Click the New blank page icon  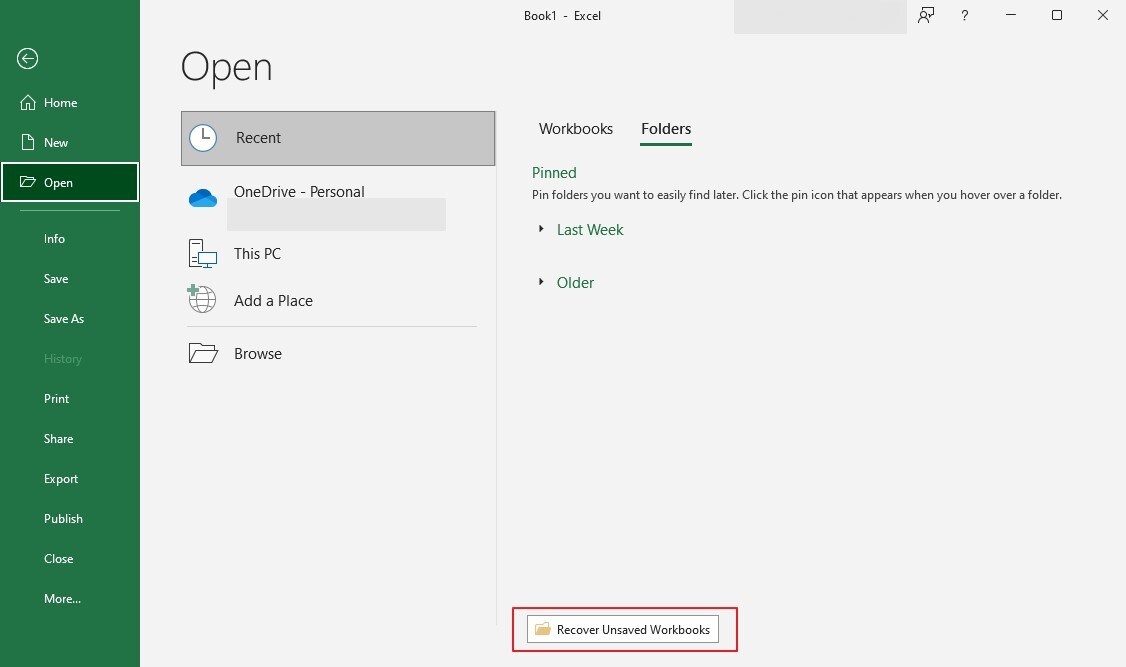pyautogui.click(x=28, y=142)
